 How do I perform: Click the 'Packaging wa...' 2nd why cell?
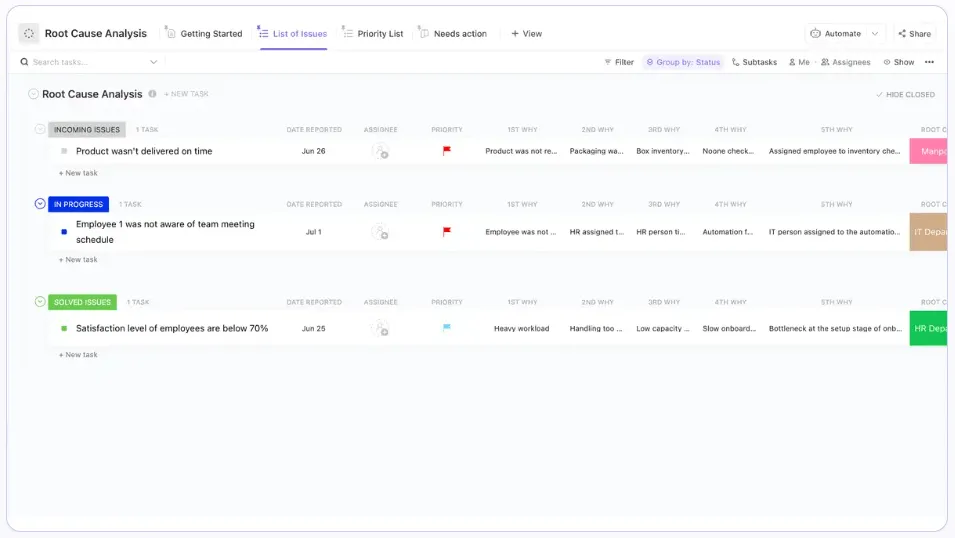coord(596,151)
